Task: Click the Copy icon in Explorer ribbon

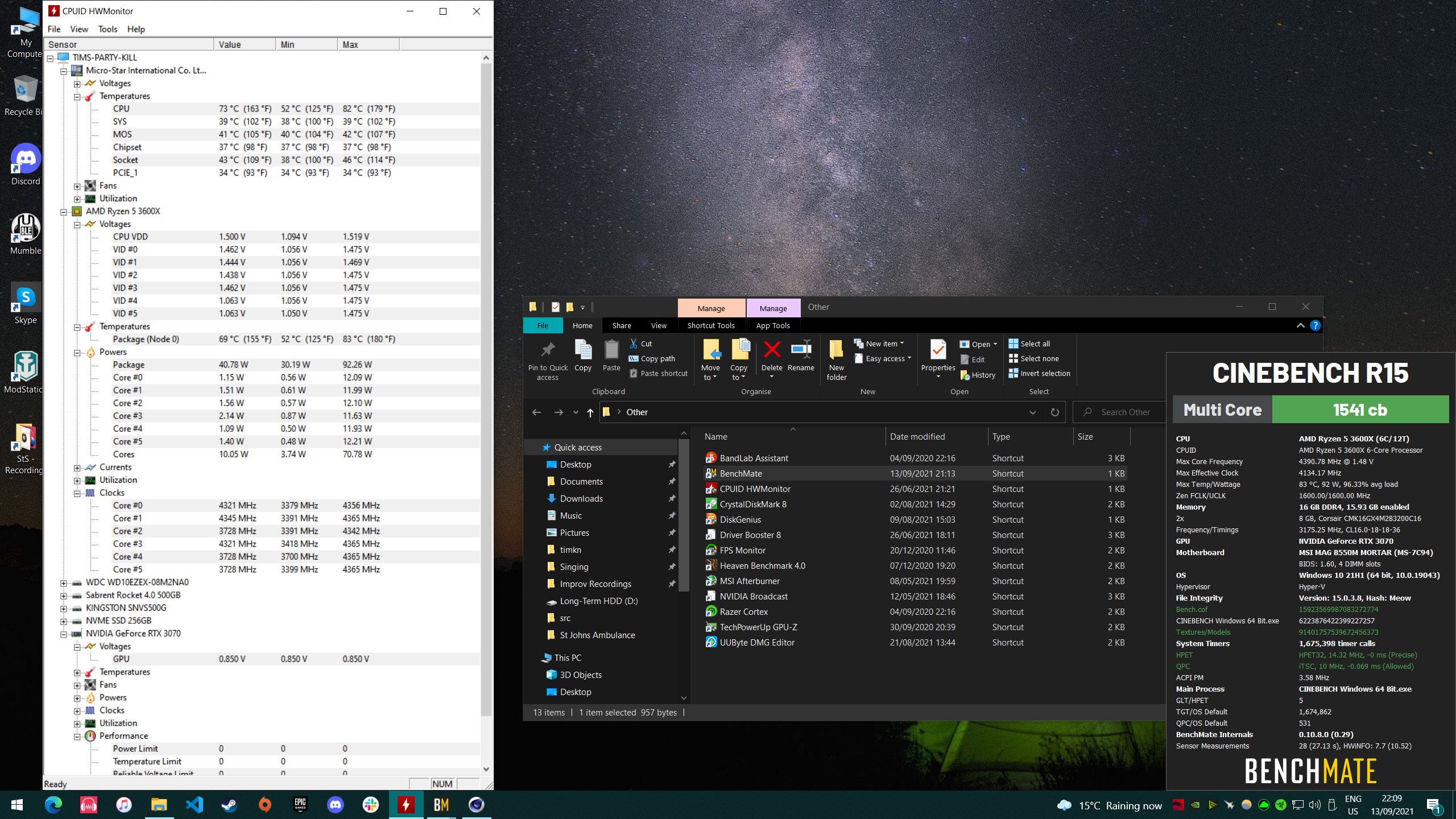Action: pyautogui.click(x=583, y=349)
